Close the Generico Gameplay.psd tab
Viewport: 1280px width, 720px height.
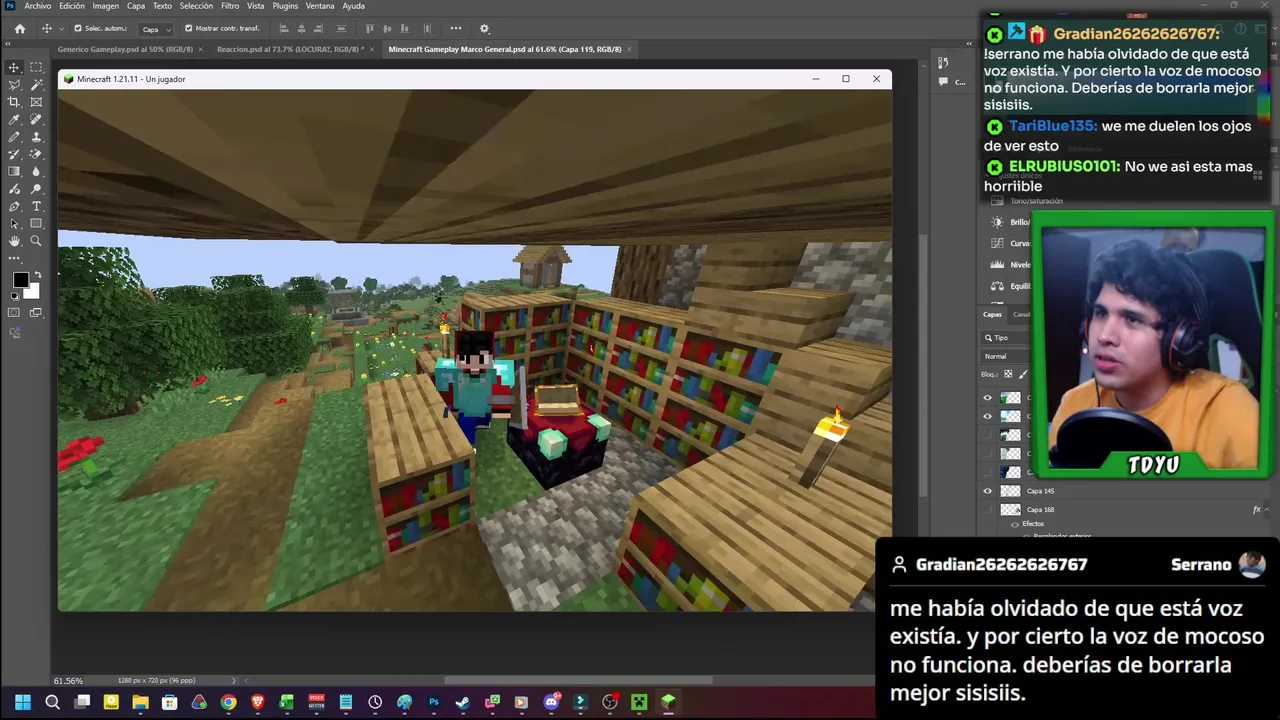[200, 49]
